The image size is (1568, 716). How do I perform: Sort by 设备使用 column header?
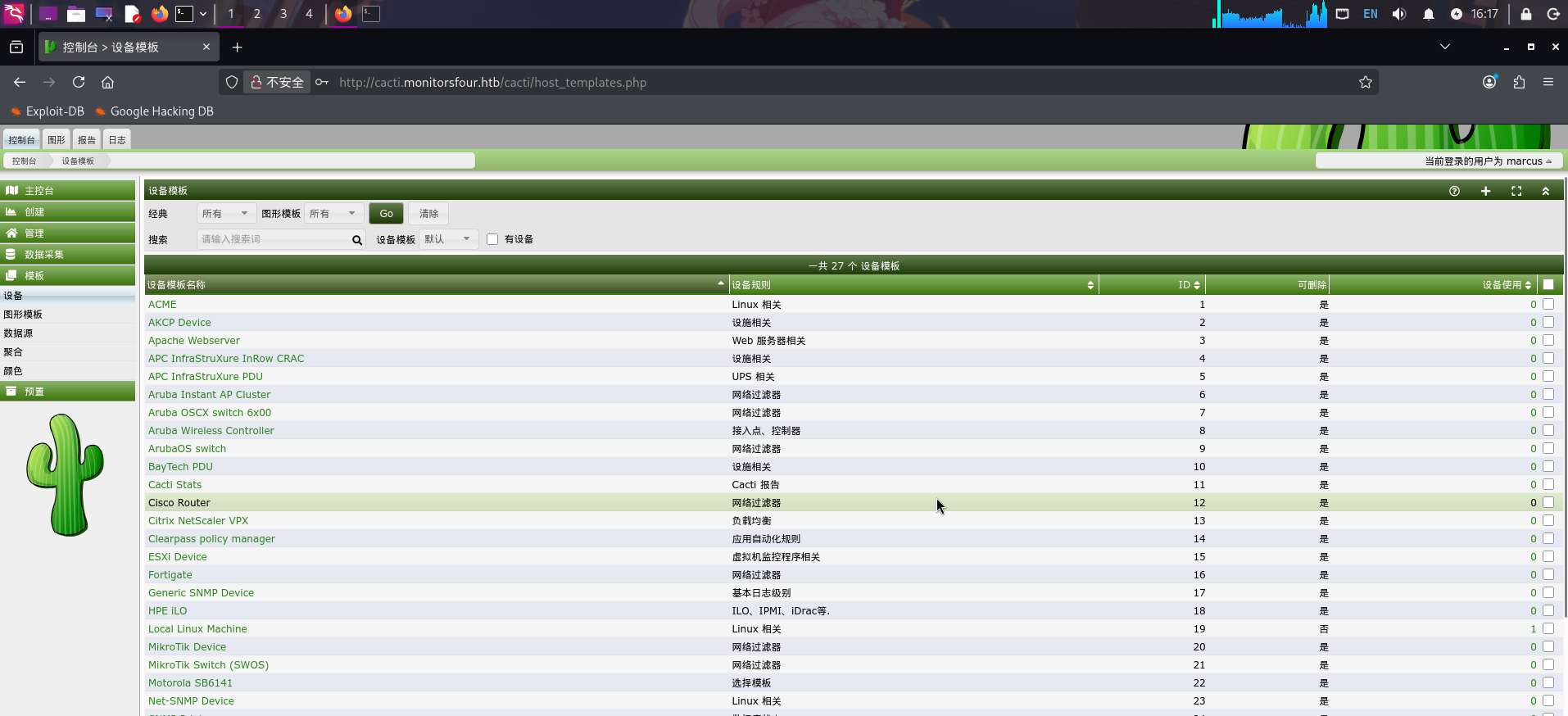(1432, 284)
